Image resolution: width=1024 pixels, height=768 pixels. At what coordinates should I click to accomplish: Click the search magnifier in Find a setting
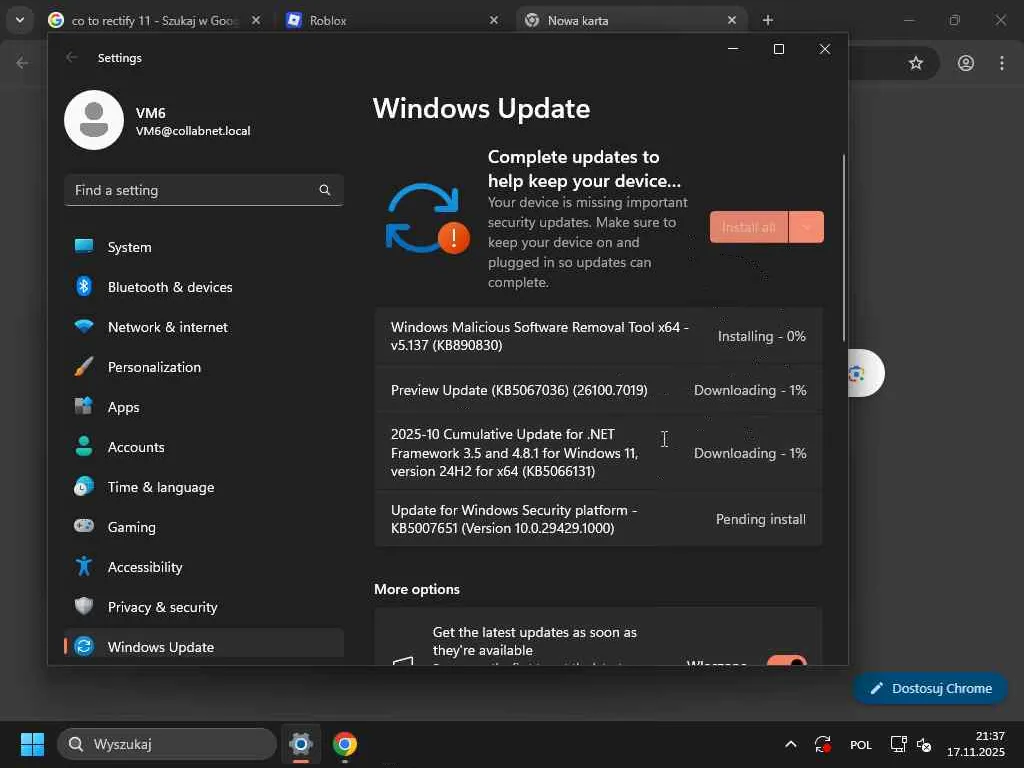tap(325, 190)
